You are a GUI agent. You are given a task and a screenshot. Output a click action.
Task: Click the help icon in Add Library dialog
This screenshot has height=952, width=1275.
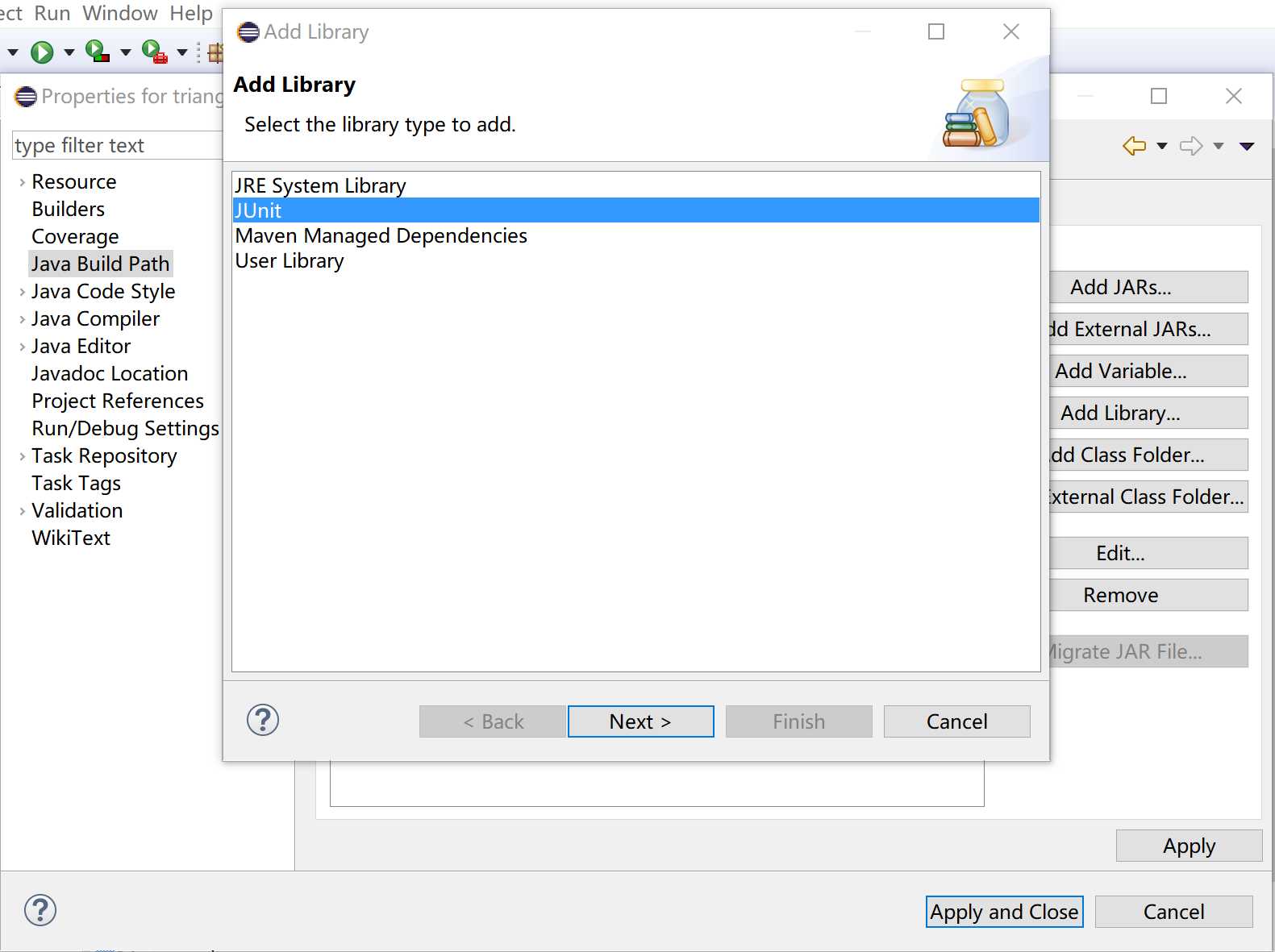[263, 720]
